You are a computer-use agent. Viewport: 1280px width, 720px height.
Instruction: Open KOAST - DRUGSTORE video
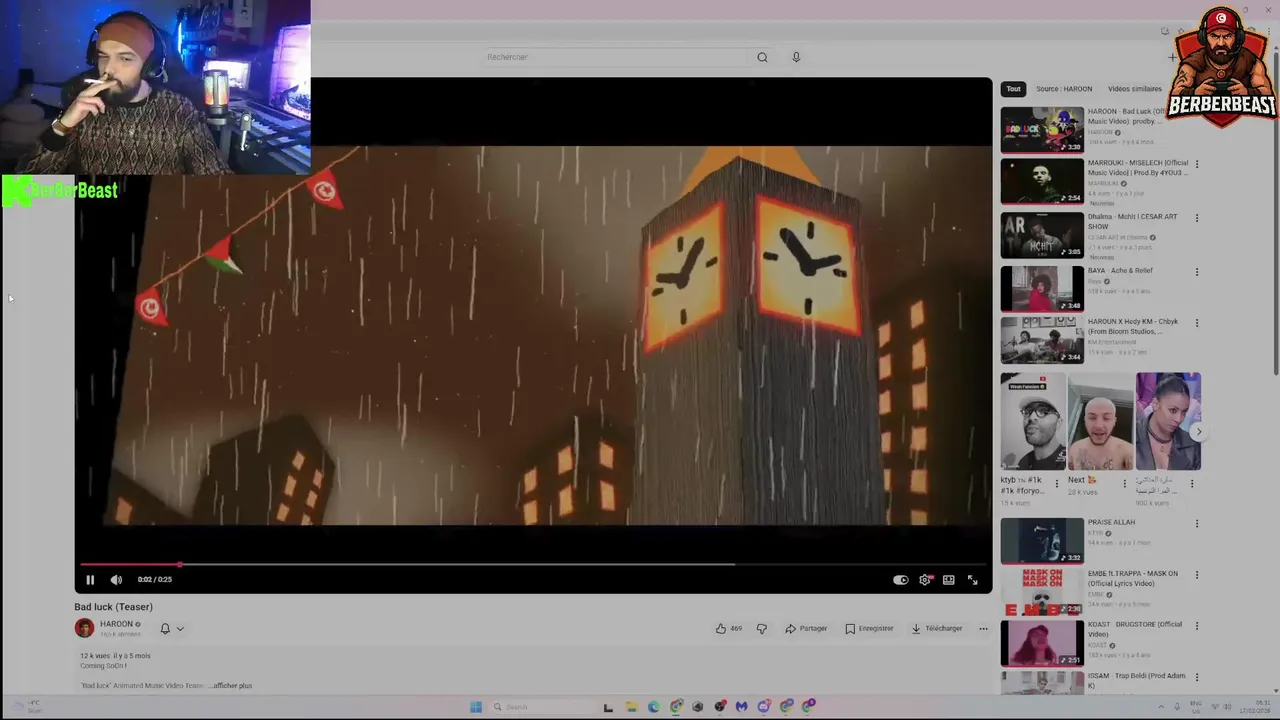pyautogui.click(x=1042, y=643)
